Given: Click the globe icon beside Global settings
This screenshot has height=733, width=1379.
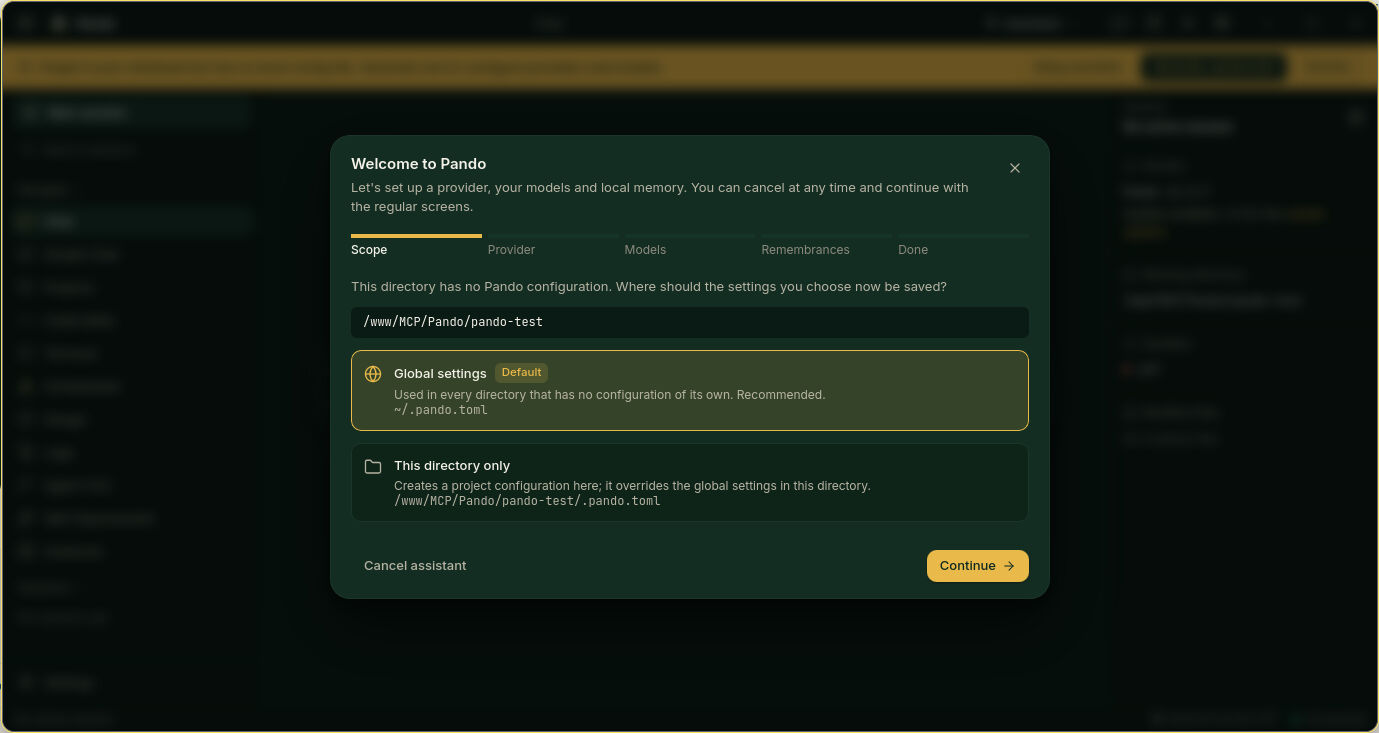Looking at the screenshot, I should click(373, 374).
